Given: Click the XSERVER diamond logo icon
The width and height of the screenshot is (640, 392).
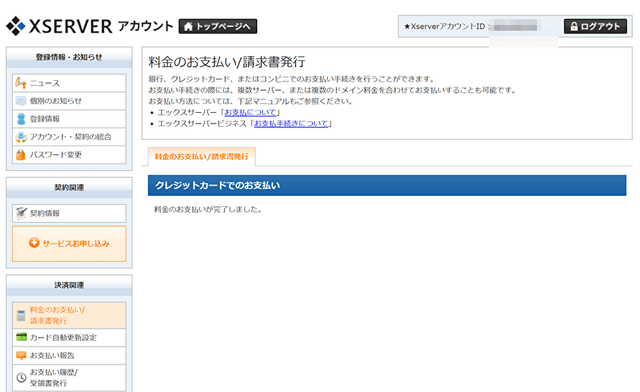Looking at the screenshot, I should [16, 26].
